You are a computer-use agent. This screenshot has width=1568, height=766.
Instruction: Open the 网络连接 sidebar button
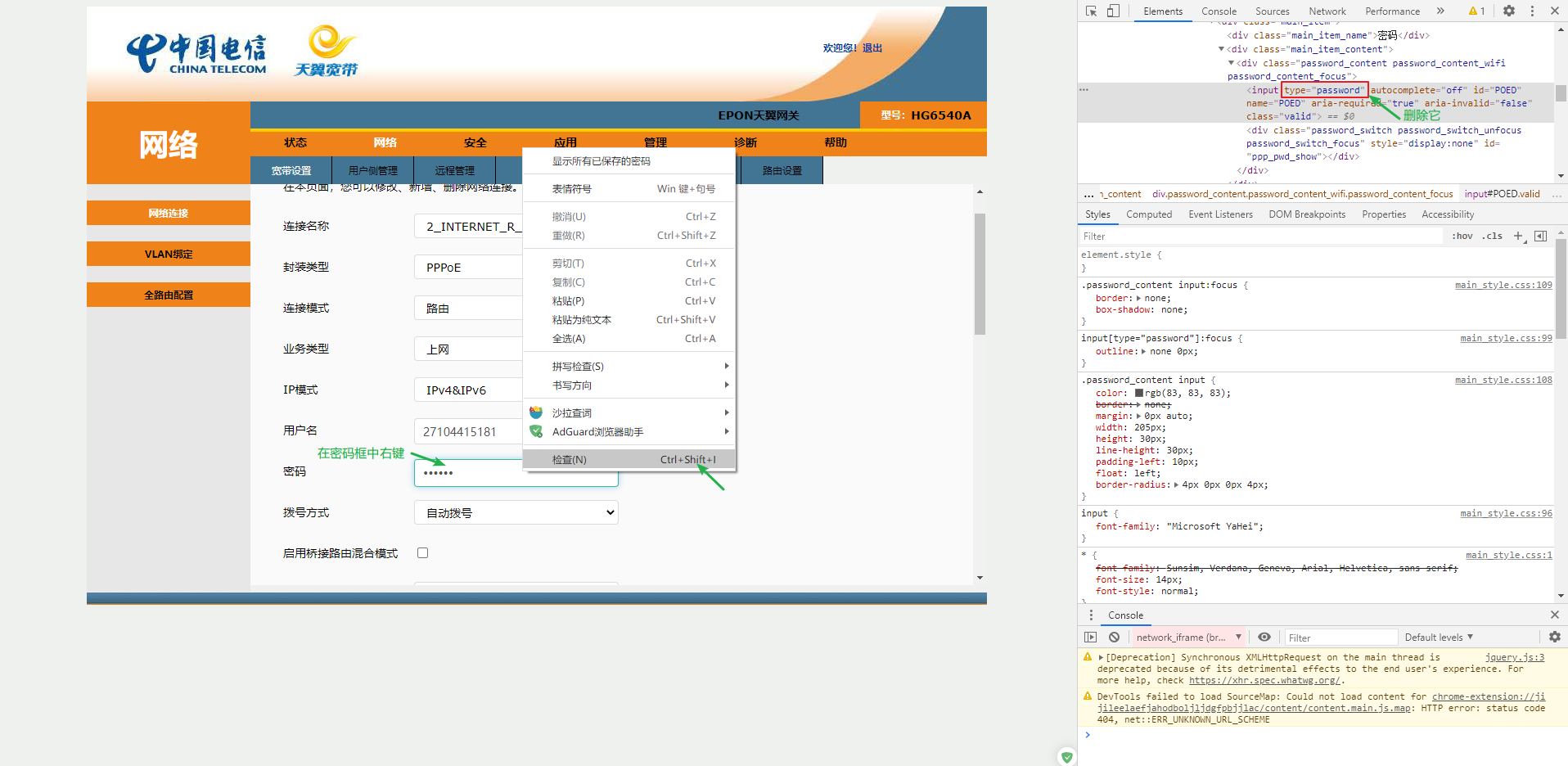coord(169,213)
